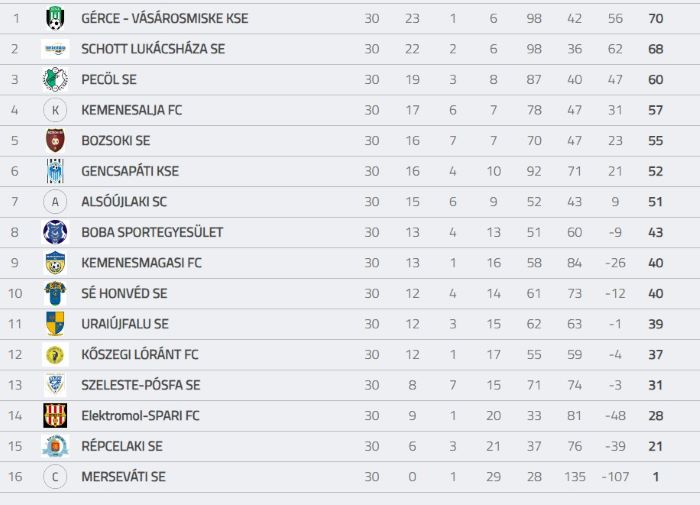Click the Kemenesmagasi FC badge
The height and width of the screenshot is (505, 700).
click(x=55, y=263)
